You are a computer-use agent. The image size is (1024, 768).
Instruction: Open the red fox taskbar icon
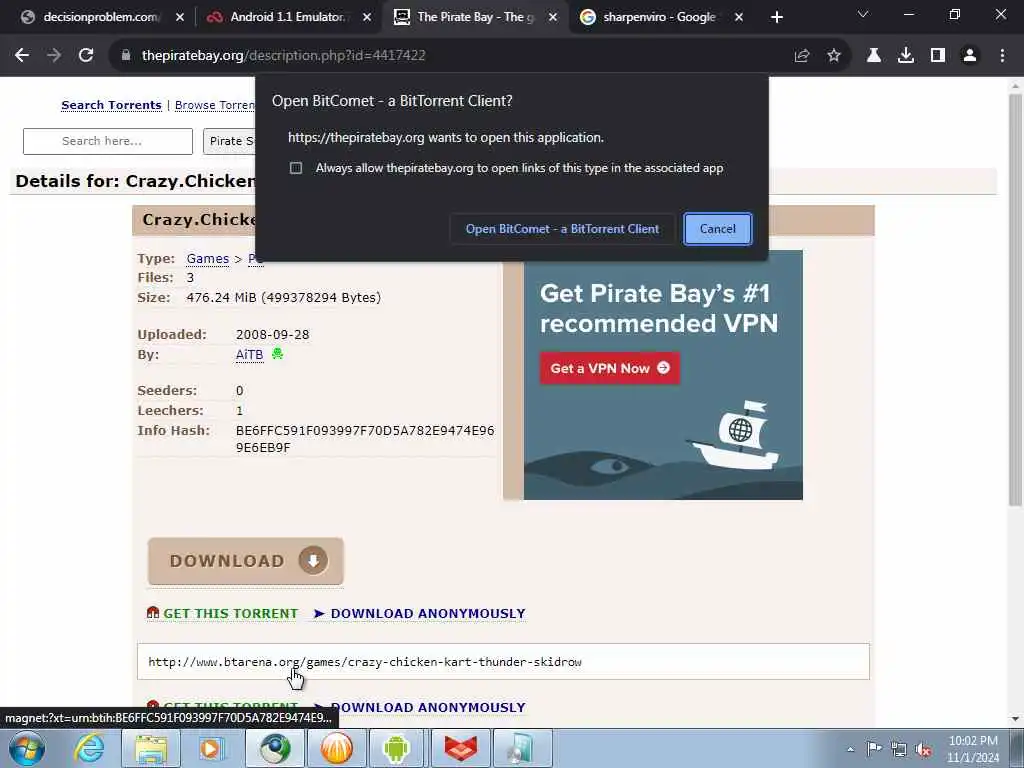point(461,748)
